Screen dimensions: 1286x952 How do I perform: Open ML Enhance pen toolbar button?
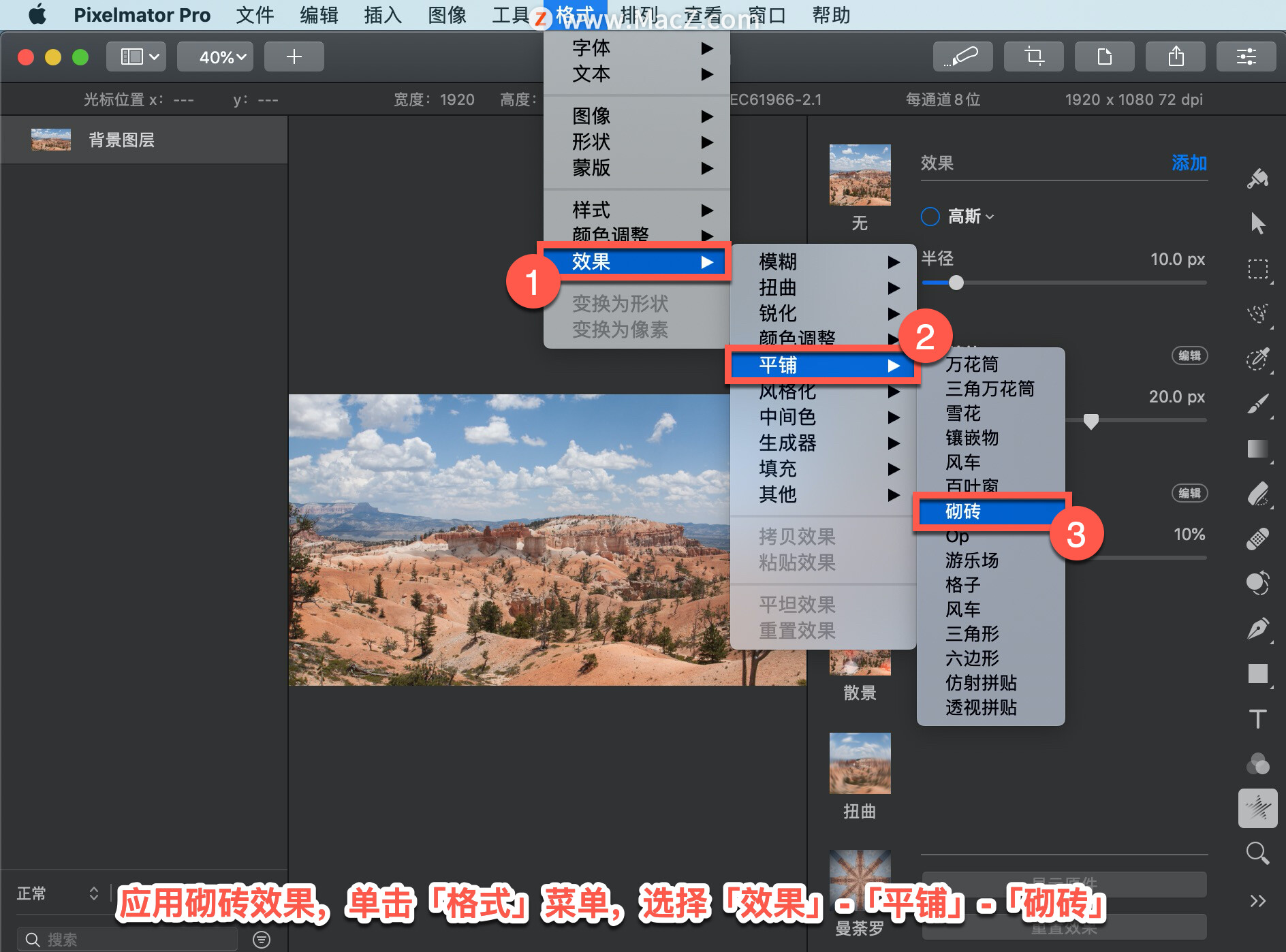pos(962,57)
